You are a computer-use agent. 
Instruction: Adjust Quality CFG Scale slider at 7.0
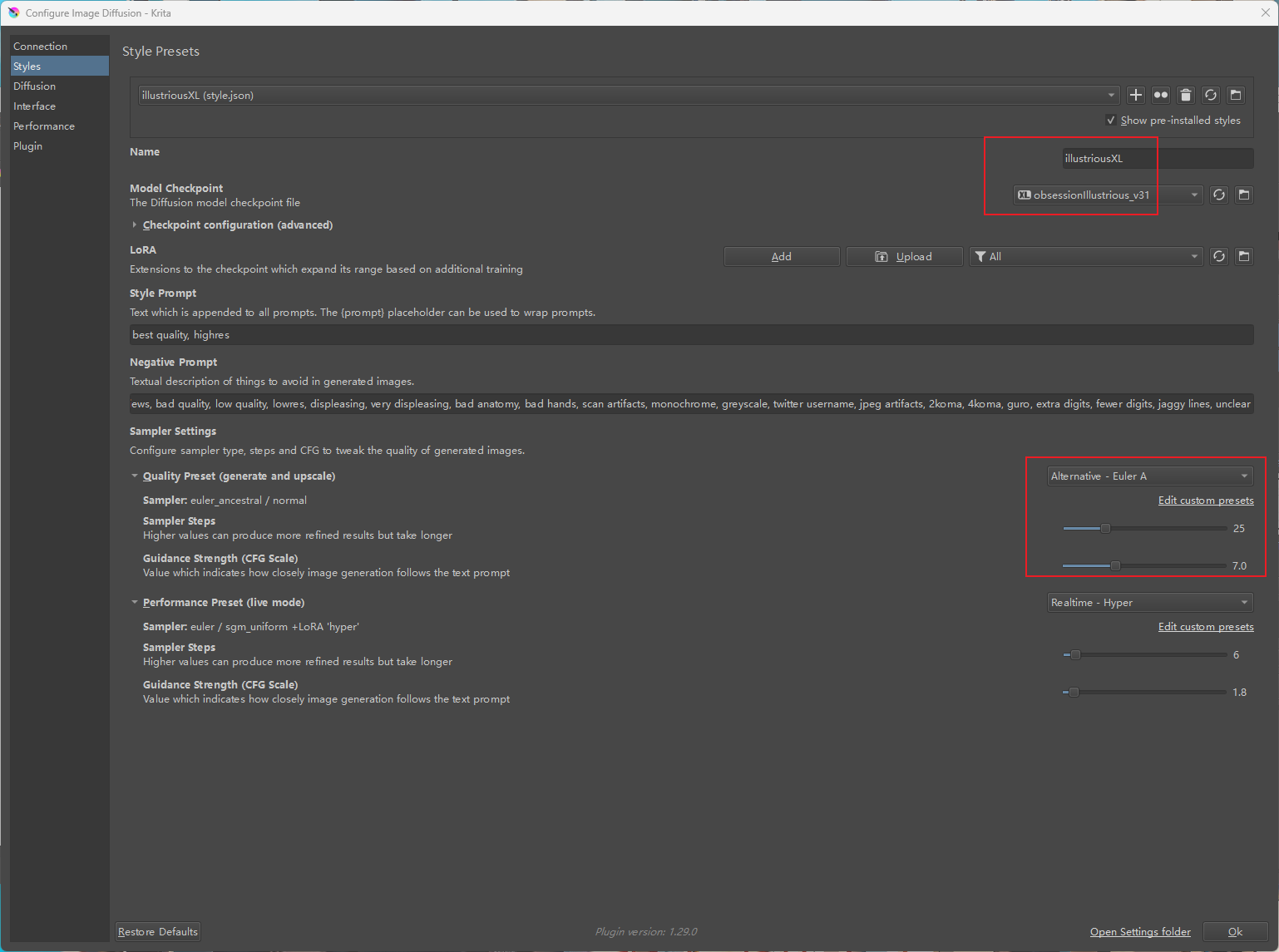tap(1144, 565)
